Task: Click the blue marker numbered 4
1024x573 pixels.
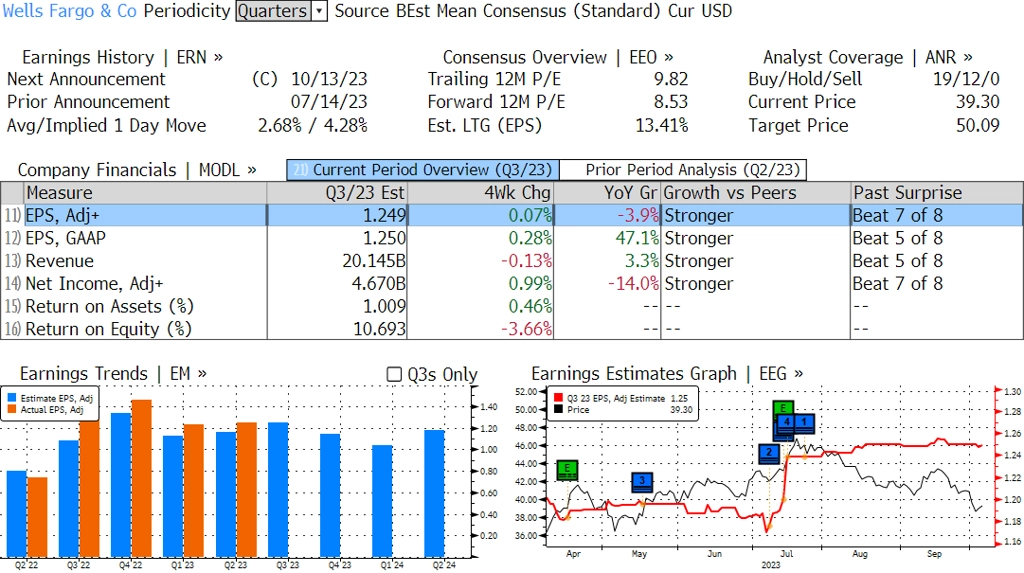Action: (x=786, y=423)
